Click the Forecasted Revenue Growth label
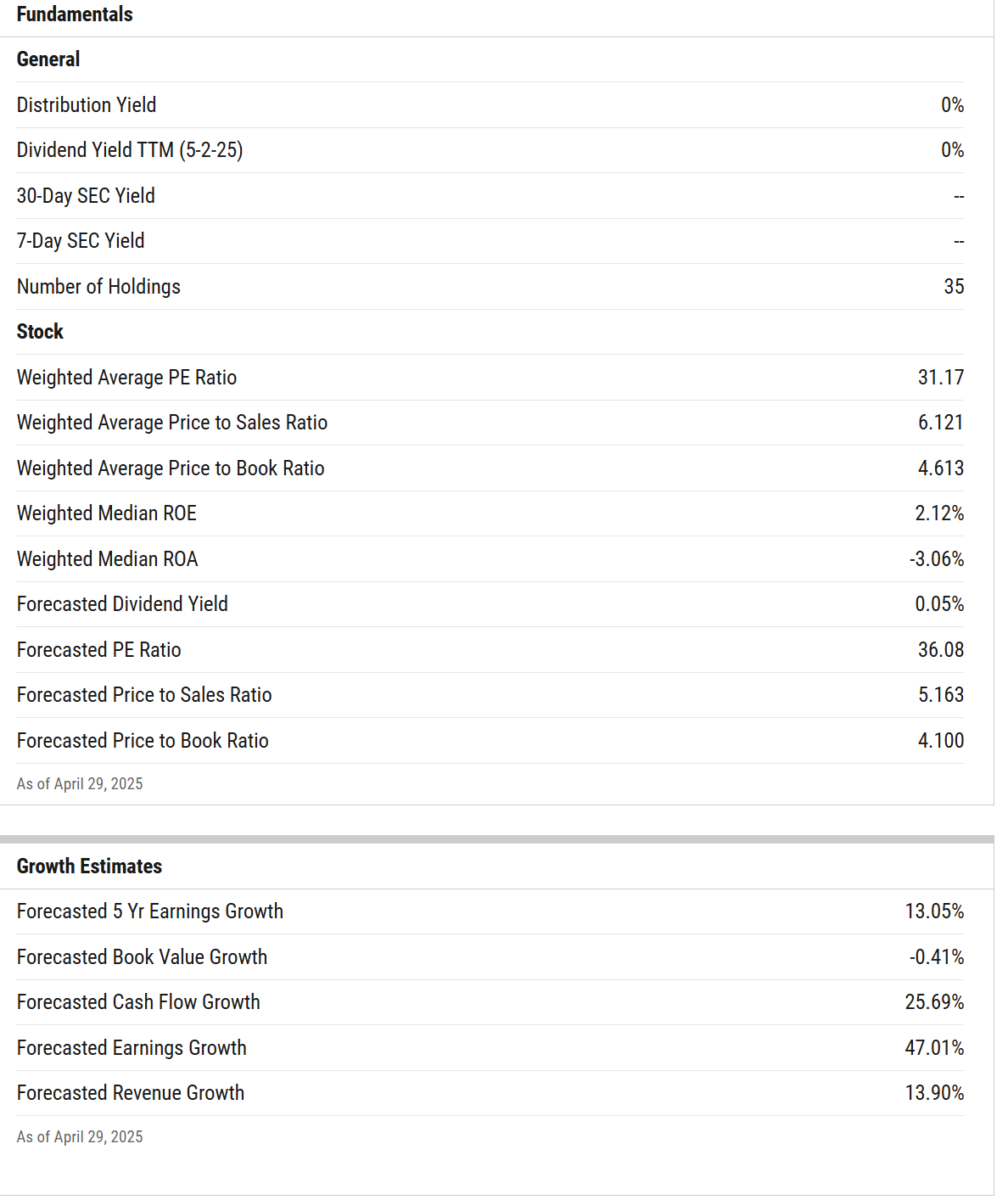 131,1093
